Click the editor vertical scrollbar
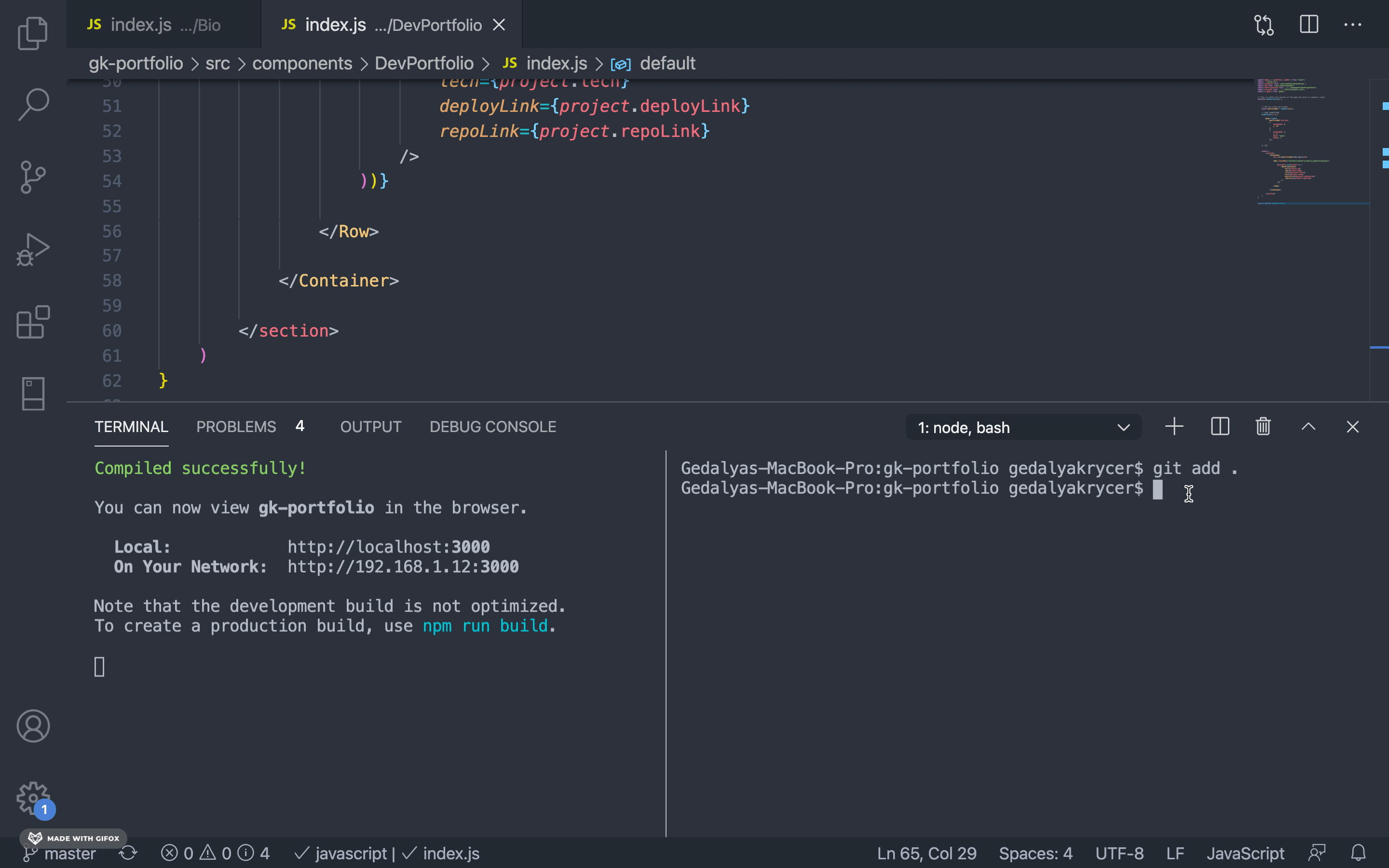This screenshot has height=868, width=1389. 1379,240
